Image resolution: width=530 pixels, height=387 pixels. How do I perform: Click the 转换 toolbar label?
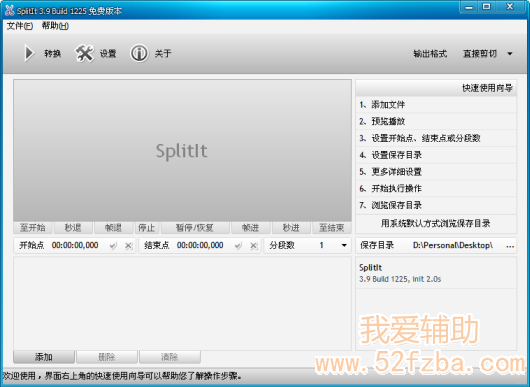[52, 53]
